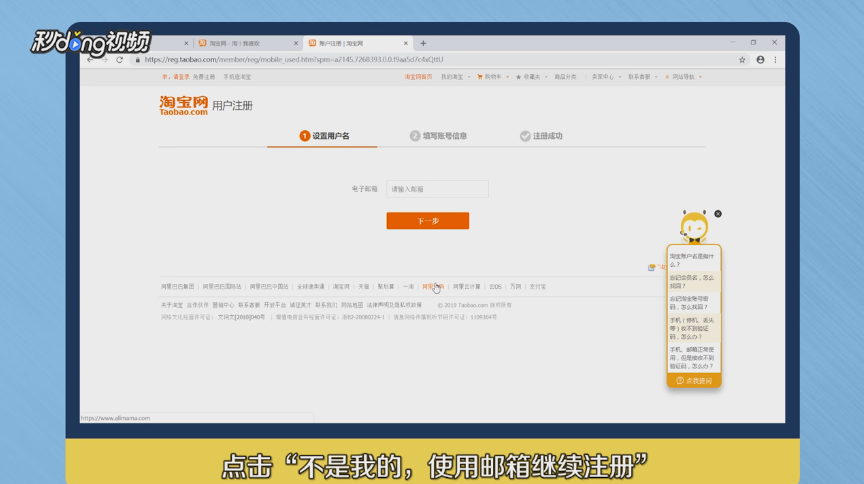Open help item 忘记会员名，怎么找回?
The image size is (864, 484).
click(x=692, y=282)
